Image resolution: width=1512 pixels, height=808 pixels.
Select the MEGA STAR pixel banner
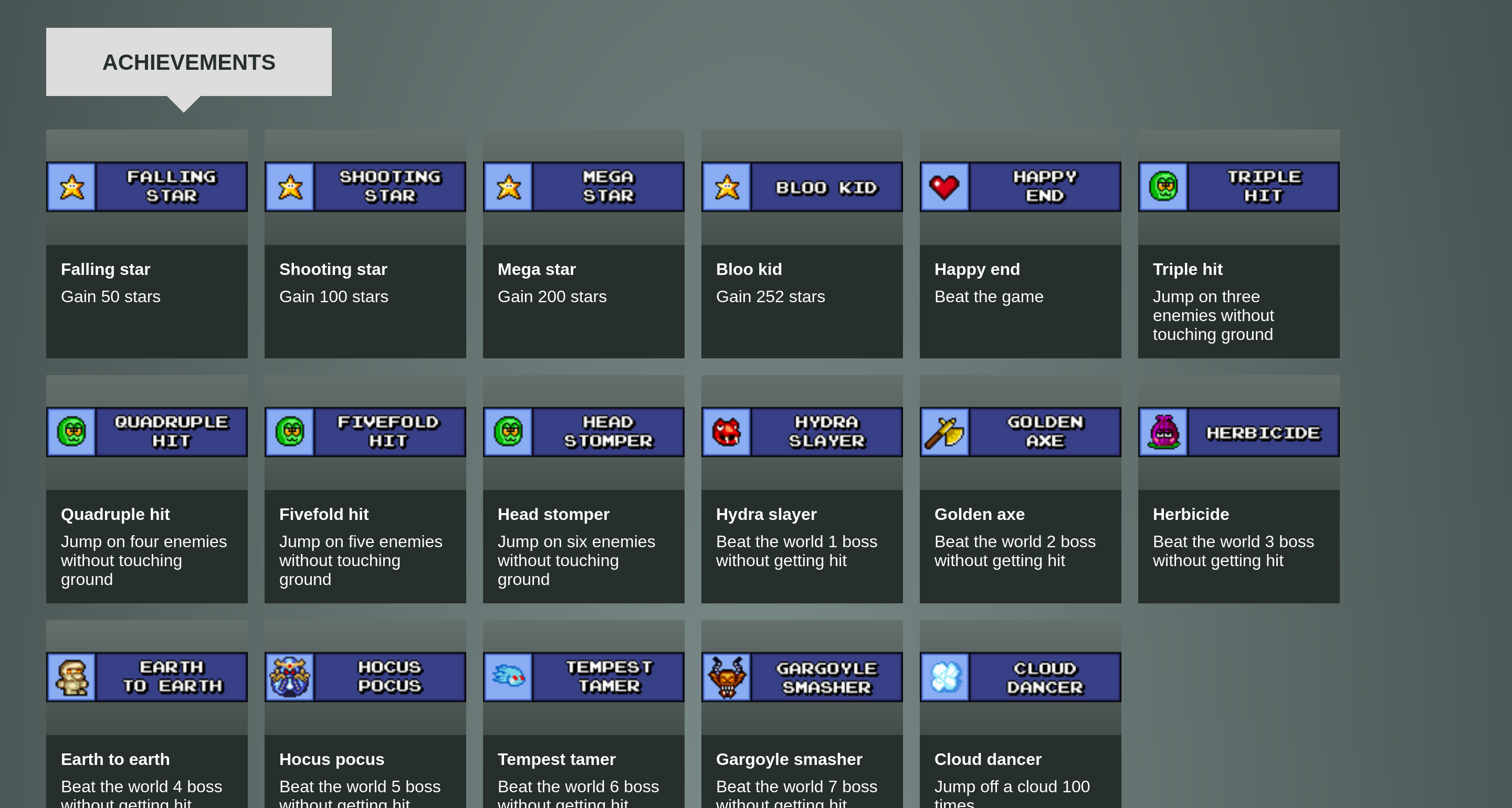click(x=583, y=187)
